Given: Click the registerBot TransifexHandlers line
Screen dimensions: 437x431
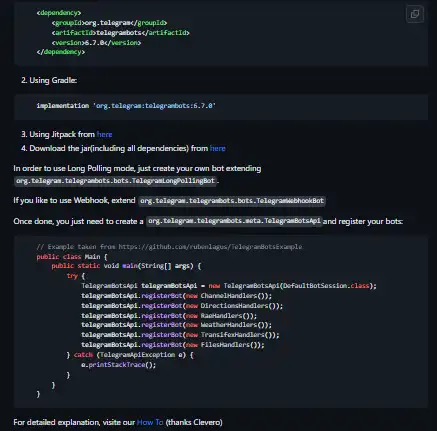Looking at the screenshot, I should click(x=180, y=335).
